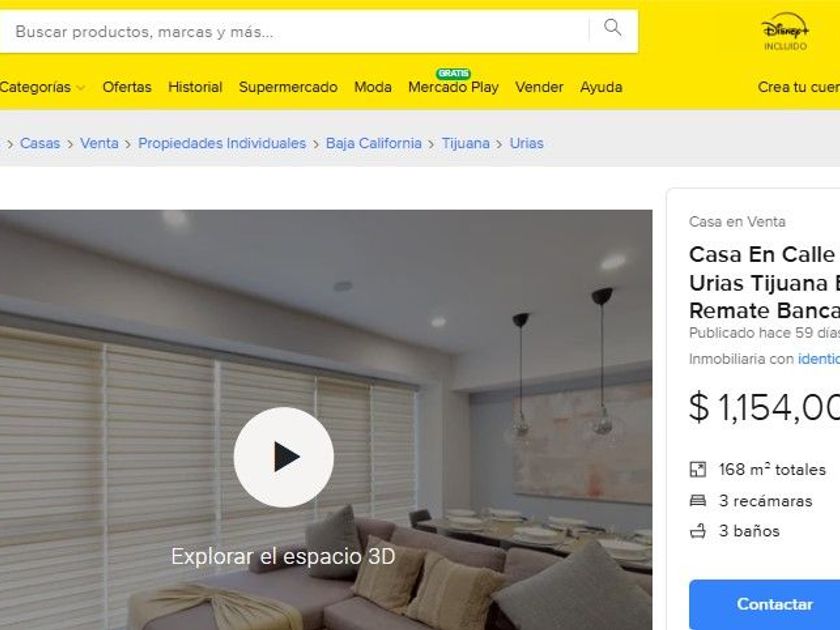The width and height of the screenshot is (840, 630).
Task: Open the Historial menu item
Action: 195,87
